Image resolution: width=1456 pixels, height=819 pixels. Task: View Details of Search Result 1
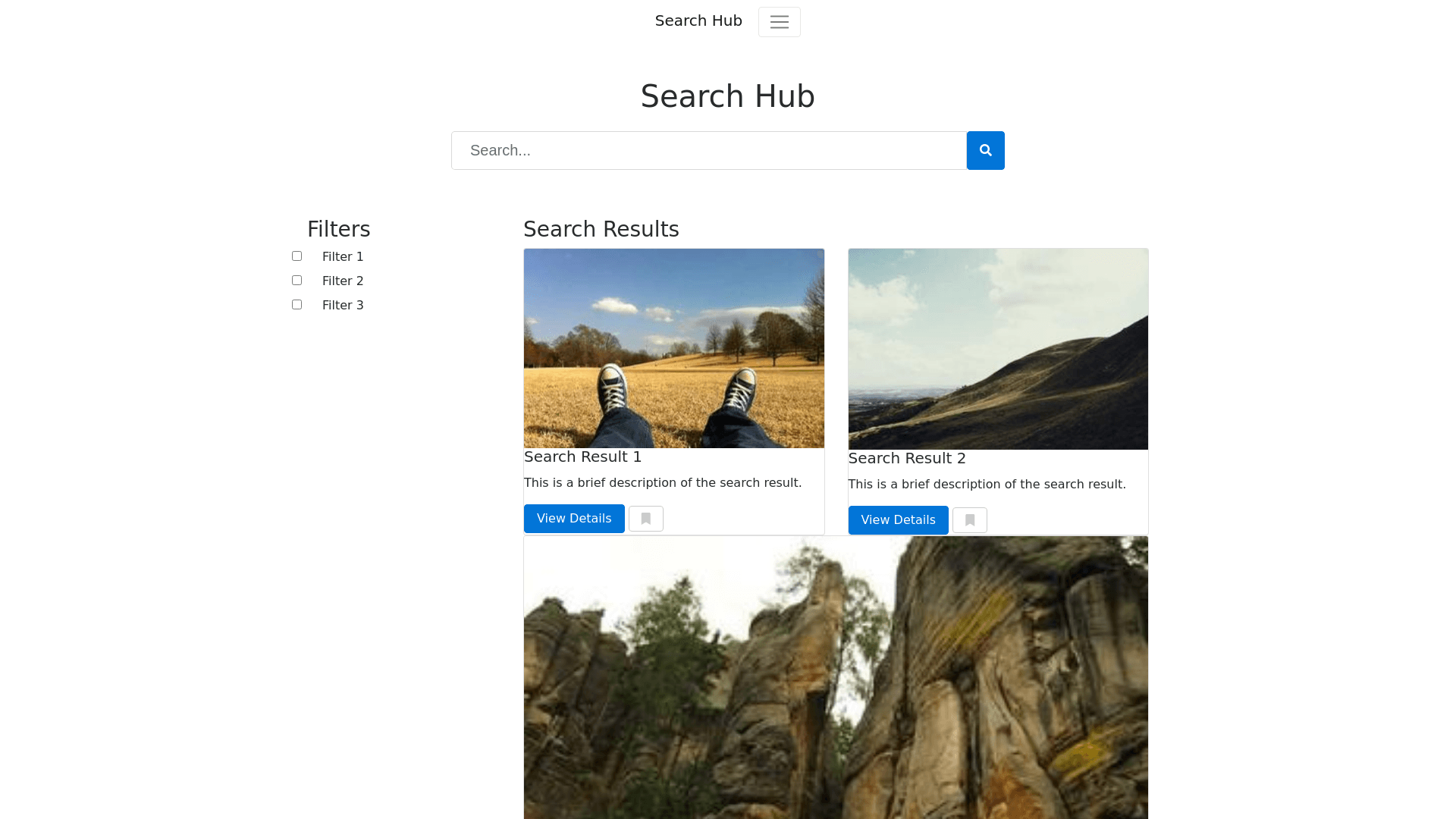coord(573,519)
